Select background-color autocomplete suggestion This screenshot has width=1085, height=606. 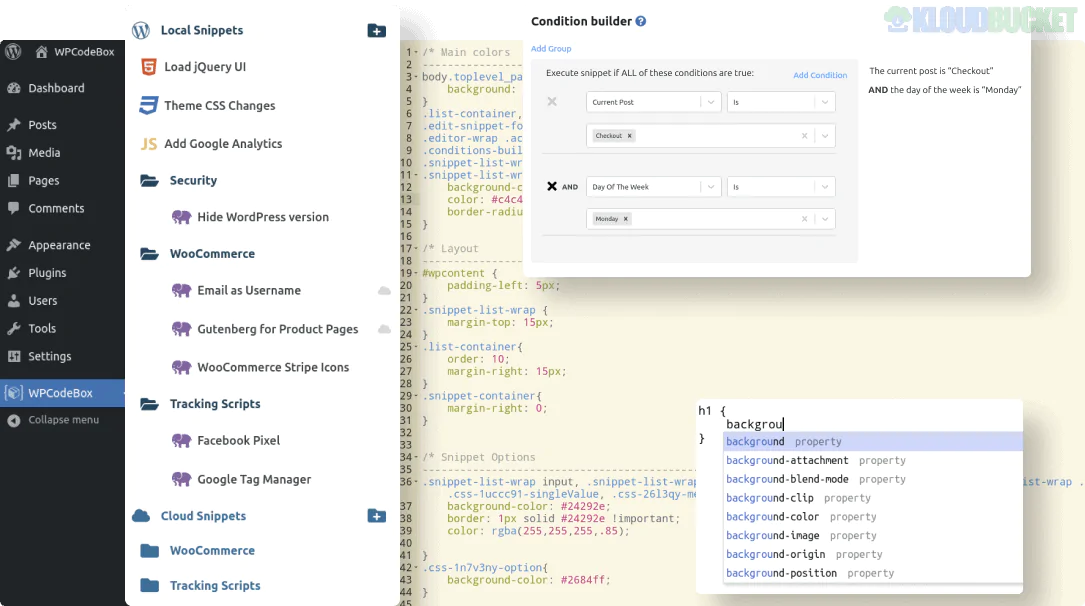click(873, 517)
